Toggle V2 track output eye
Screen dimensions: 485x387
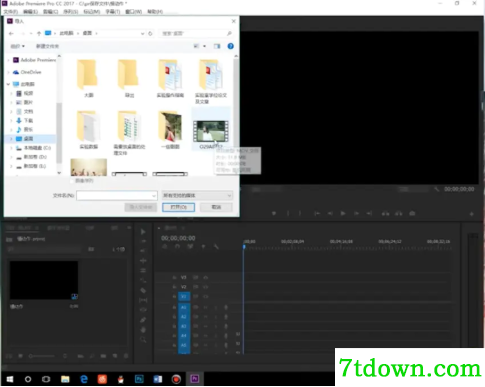coord(206,287)
